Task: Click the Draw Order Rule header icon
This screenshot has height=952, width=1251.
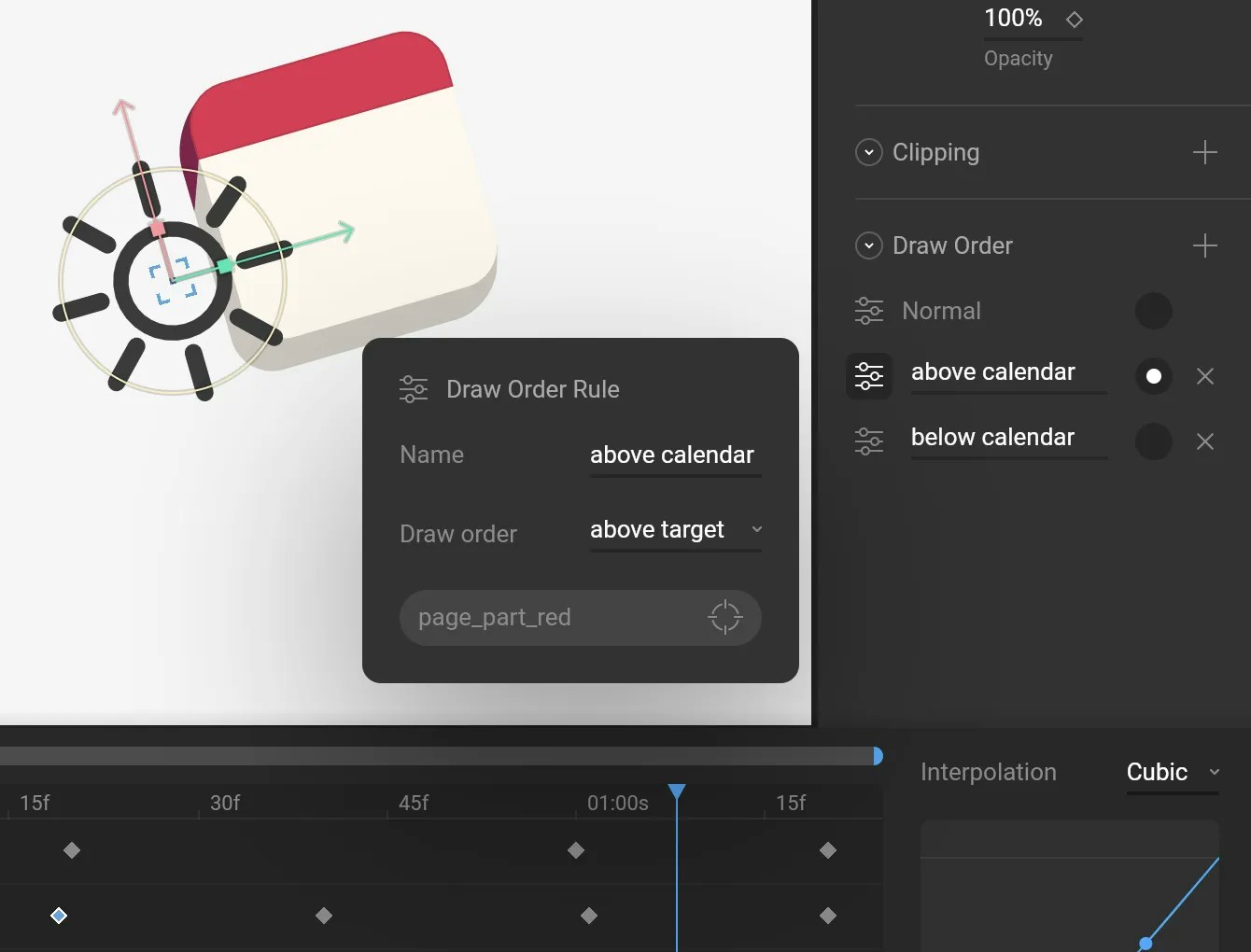Action: coord(413,389)
